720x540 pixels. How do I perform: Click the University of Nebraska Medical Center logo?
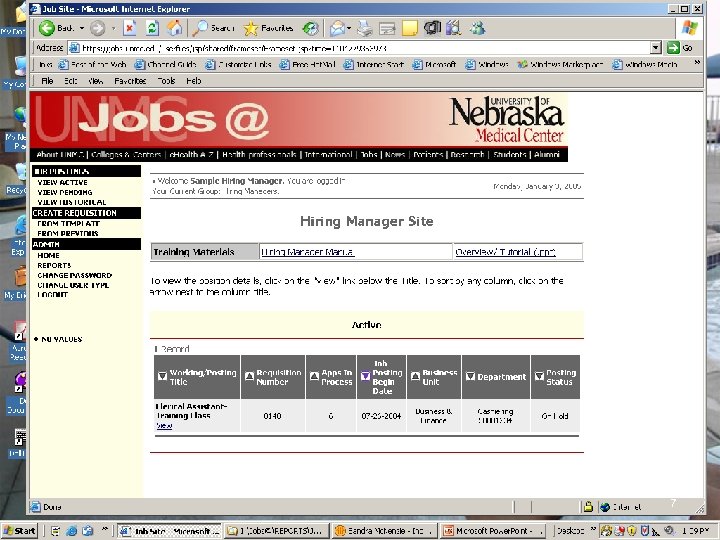[506, 119]
